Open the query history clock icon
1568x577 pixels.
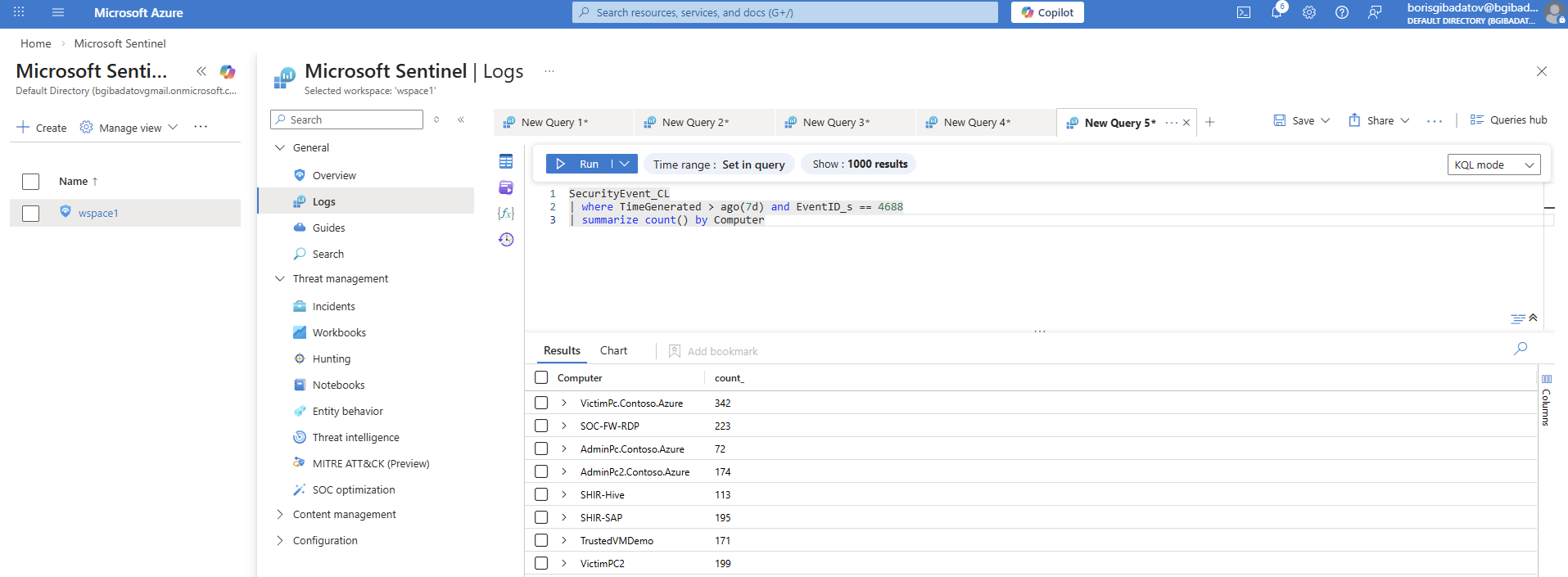506,240
